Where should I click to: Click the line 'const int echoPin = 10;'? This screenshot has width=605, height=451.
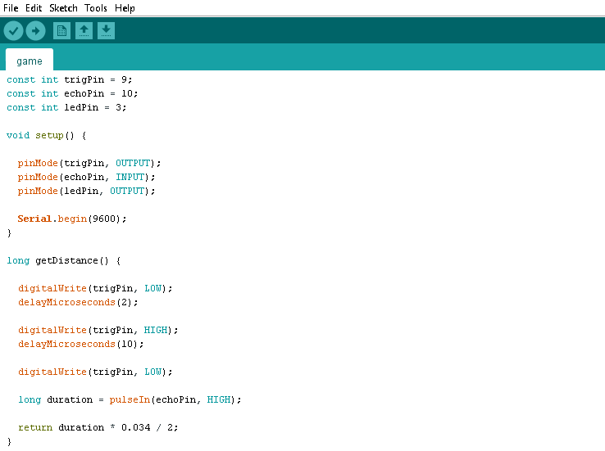click(72, 94)
